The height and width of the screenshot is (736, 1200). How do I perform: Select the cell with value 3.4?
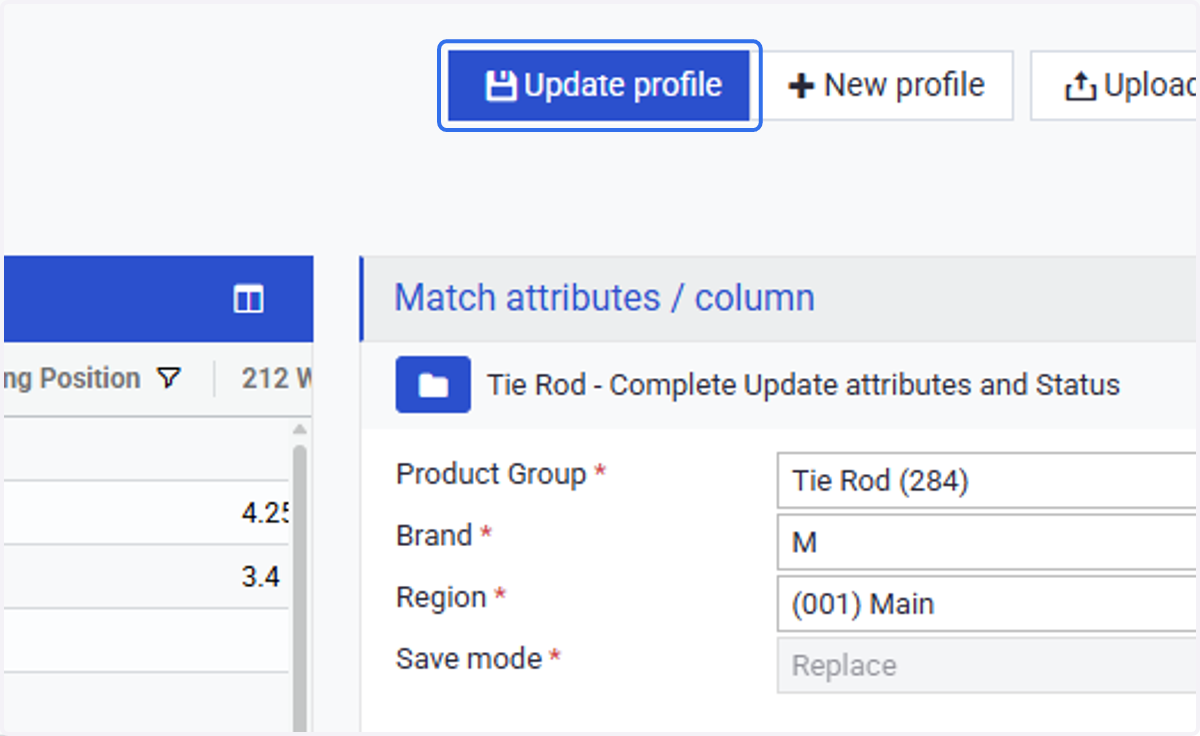point(261,576)
